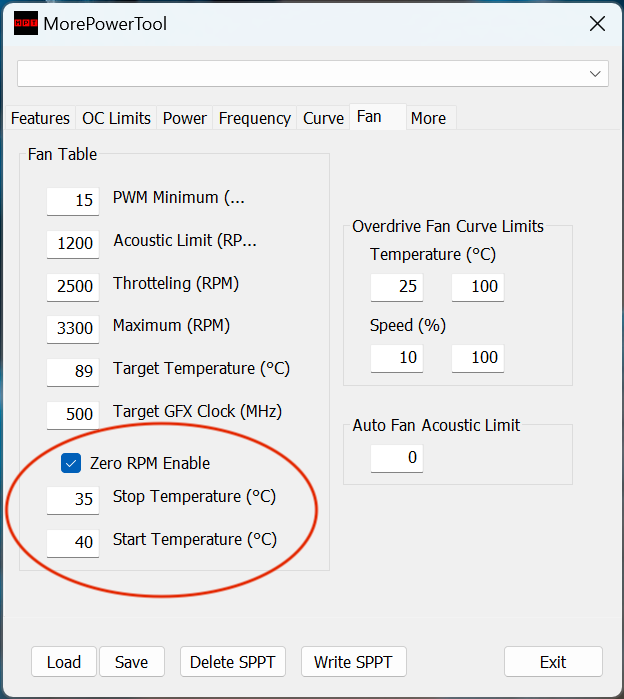Image resolution: width=624 pixels, height=699 pixels.
Task: Click the Overdrive Fan Curve Limits heading
Action: coord(448,226)
